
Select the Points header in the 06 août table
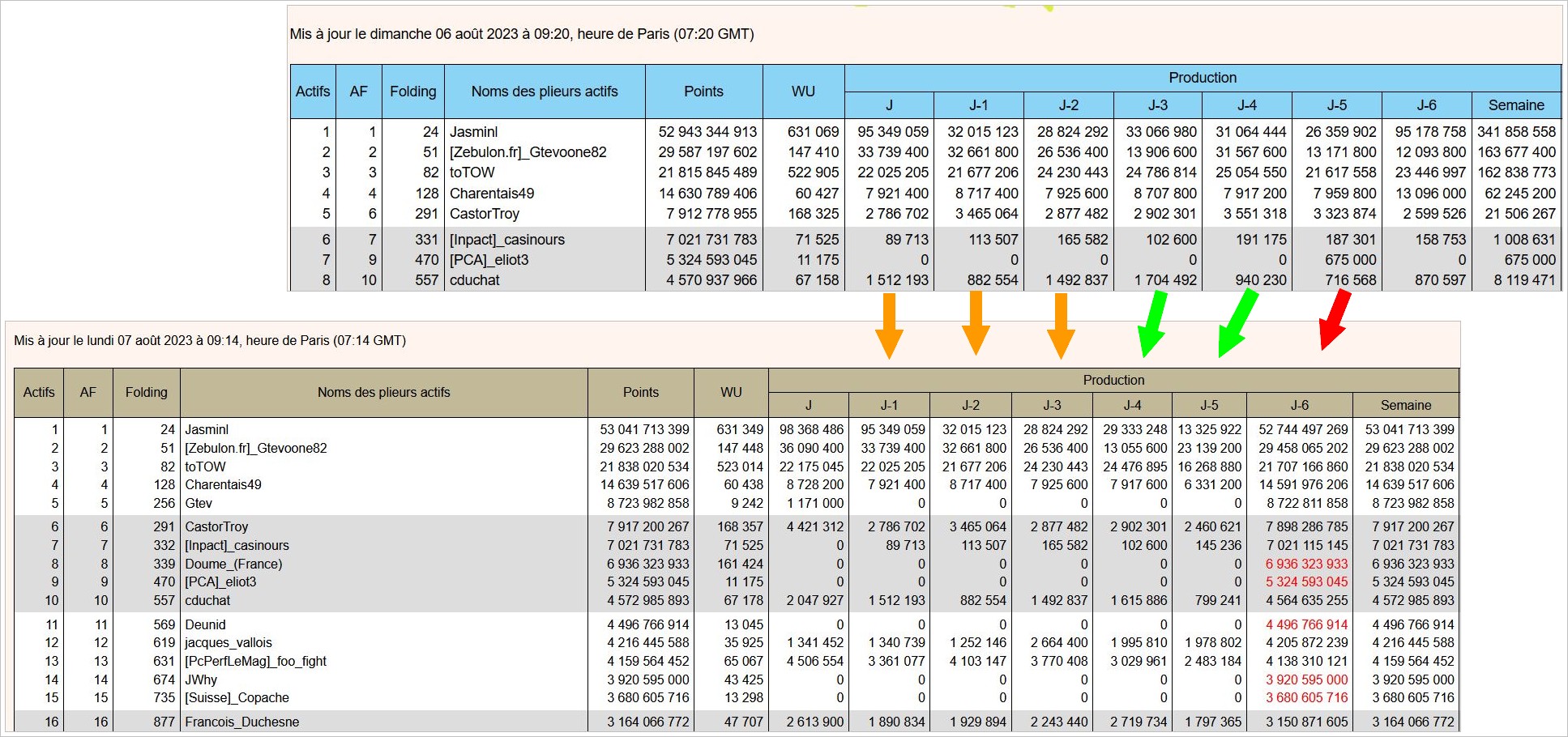[703, 92]
